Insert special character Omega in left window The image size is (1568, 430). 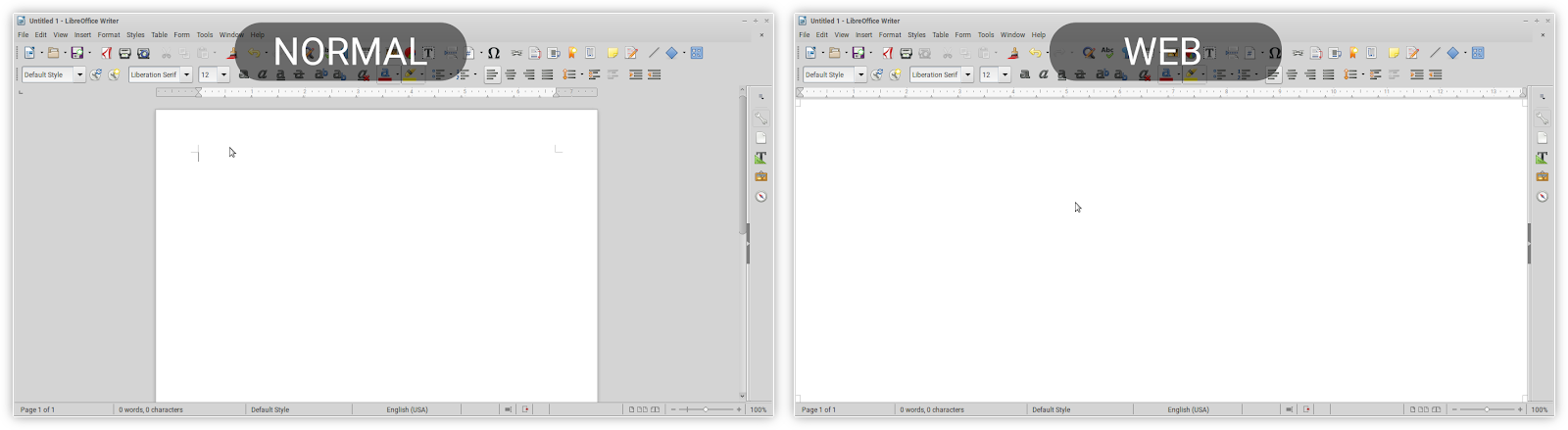(494, 53)
